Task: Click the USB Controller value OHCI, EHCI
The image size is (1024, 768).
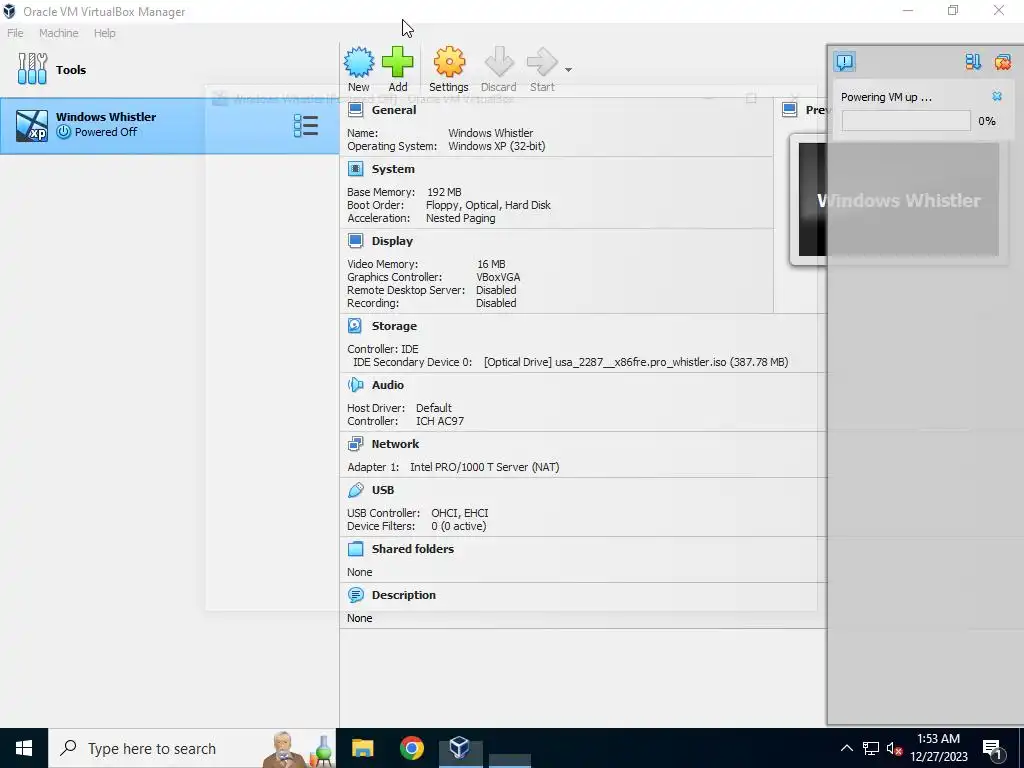Action: click(459, 513)
